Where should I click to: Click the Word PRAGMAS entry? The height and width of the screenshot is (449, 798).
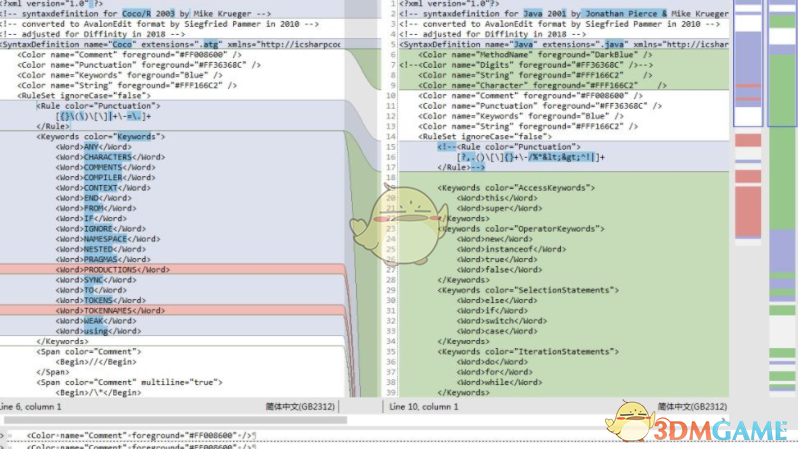[x=103, y=259]
